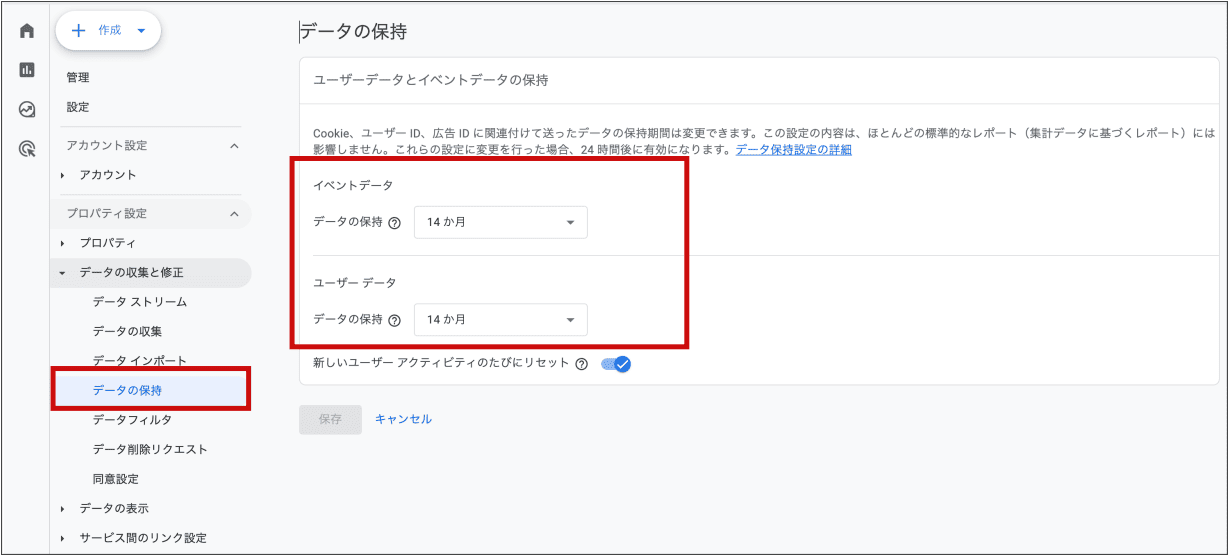The image size is (1229, 556).
Task: Open データフィルタ page
Action: [132, 420]
